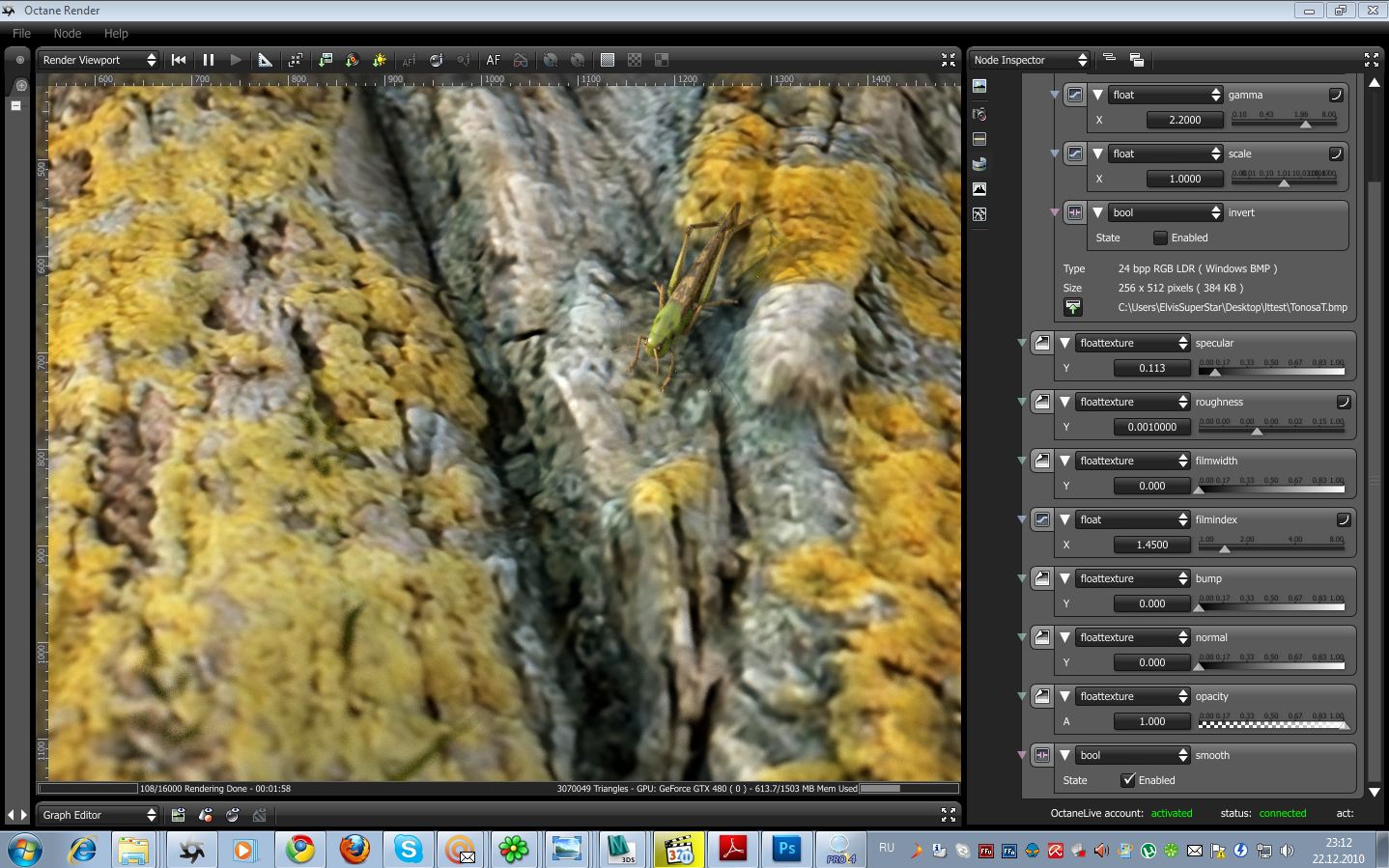Toggle the logarithmic curve button for gamma

click(x=1336, y=95)
